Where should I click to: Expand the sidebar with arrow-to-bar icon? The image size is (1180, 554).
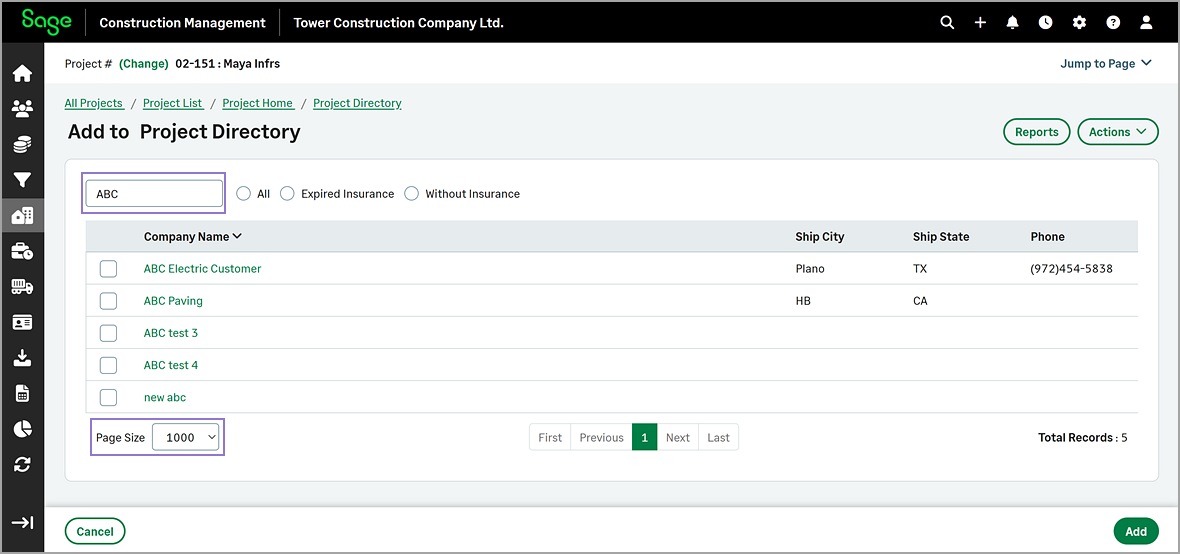[x=23, y=523]
